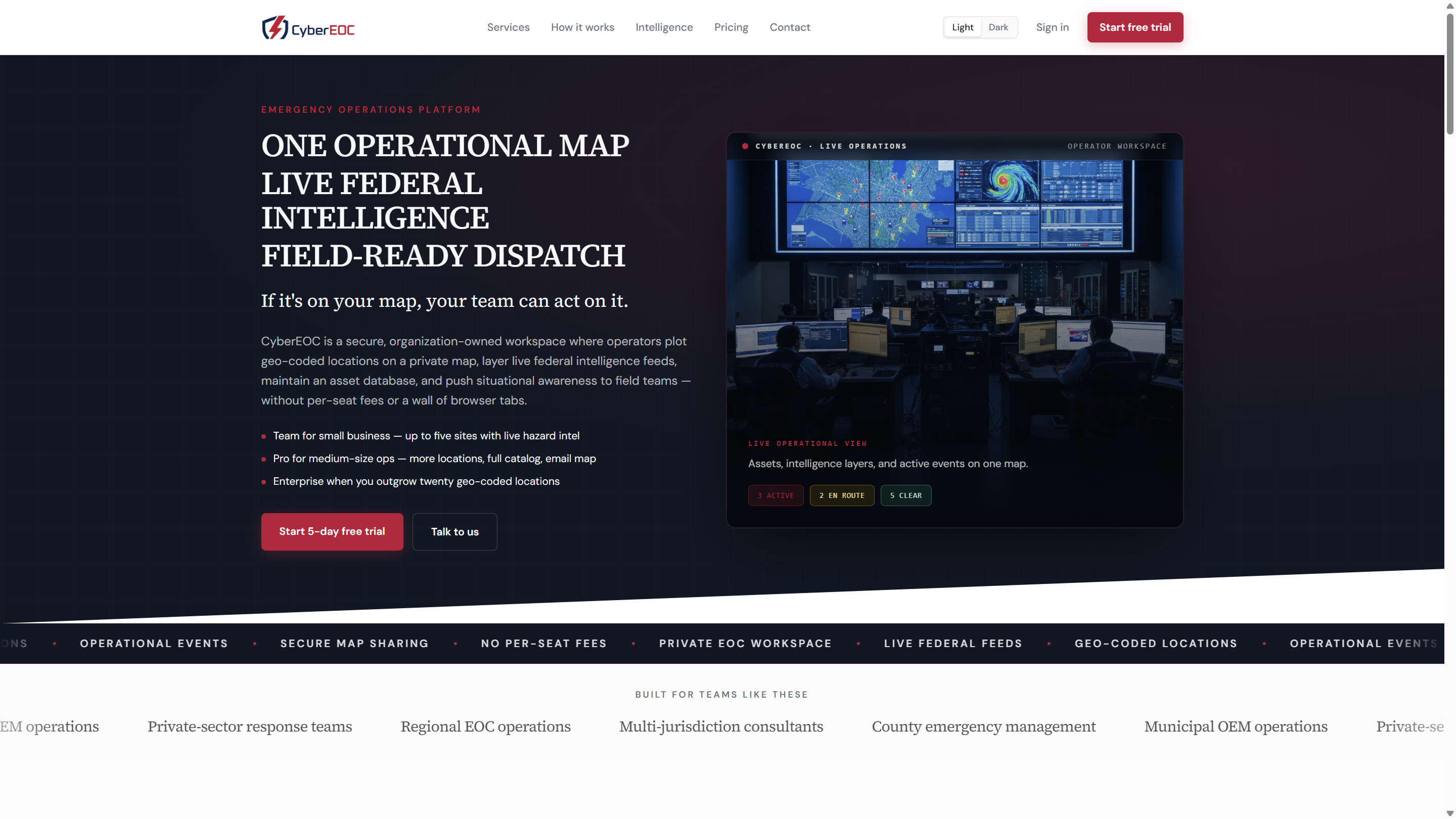1456x819 pixels.
Task: Click the 5 CLEAR status badge
Action: click(x=905, y=495)
